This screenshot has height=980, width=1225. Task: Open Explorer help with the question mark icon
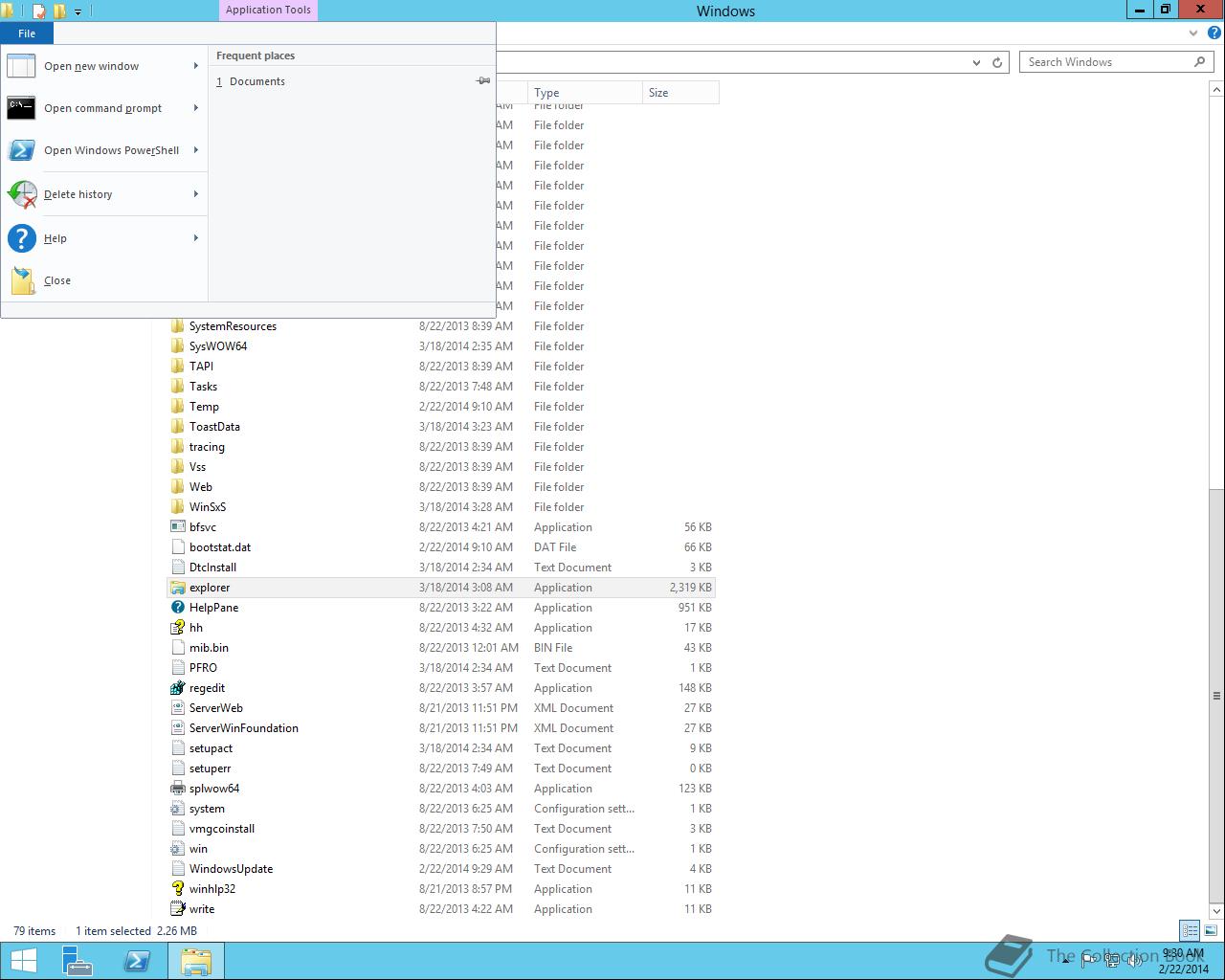1214,33
